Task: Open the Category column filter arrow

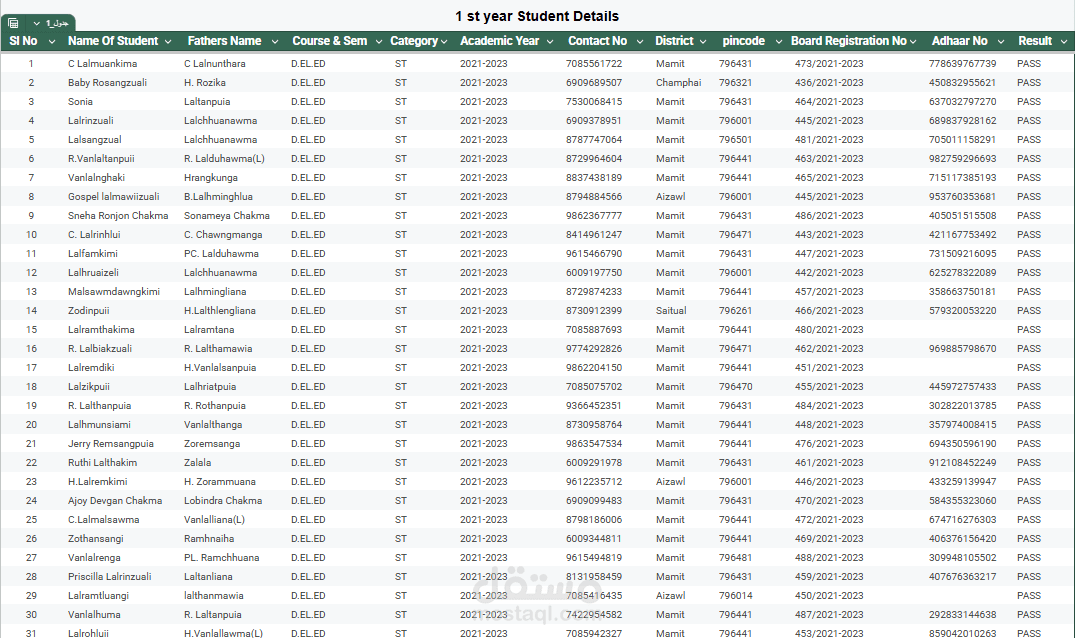Action: (x=444, y=42)
